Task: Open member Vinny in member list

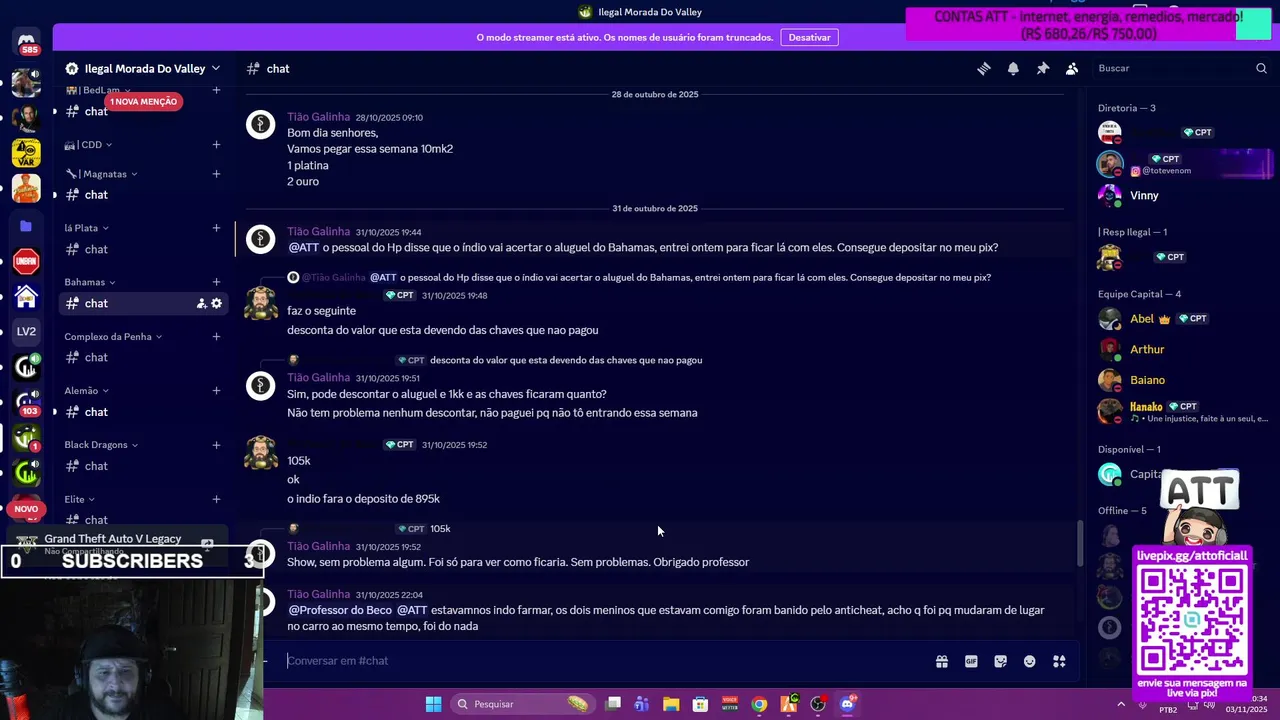Action: (1182, 195)
